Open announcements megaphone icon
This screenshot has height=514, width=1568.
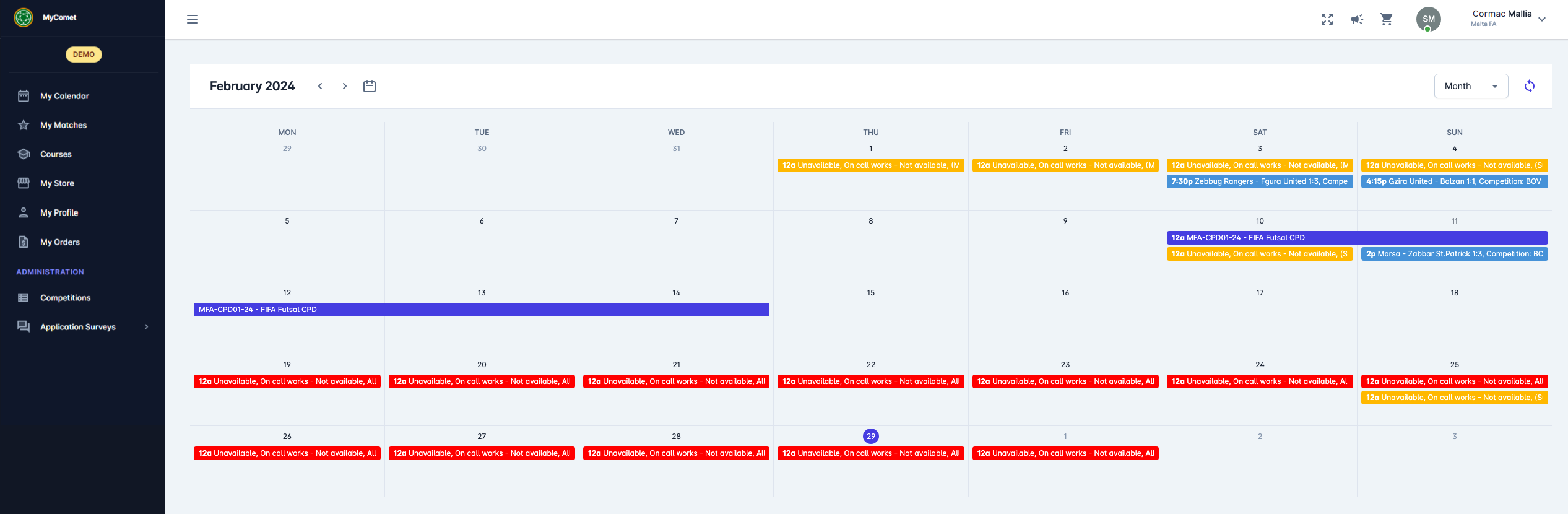[x=1357, y=19]
